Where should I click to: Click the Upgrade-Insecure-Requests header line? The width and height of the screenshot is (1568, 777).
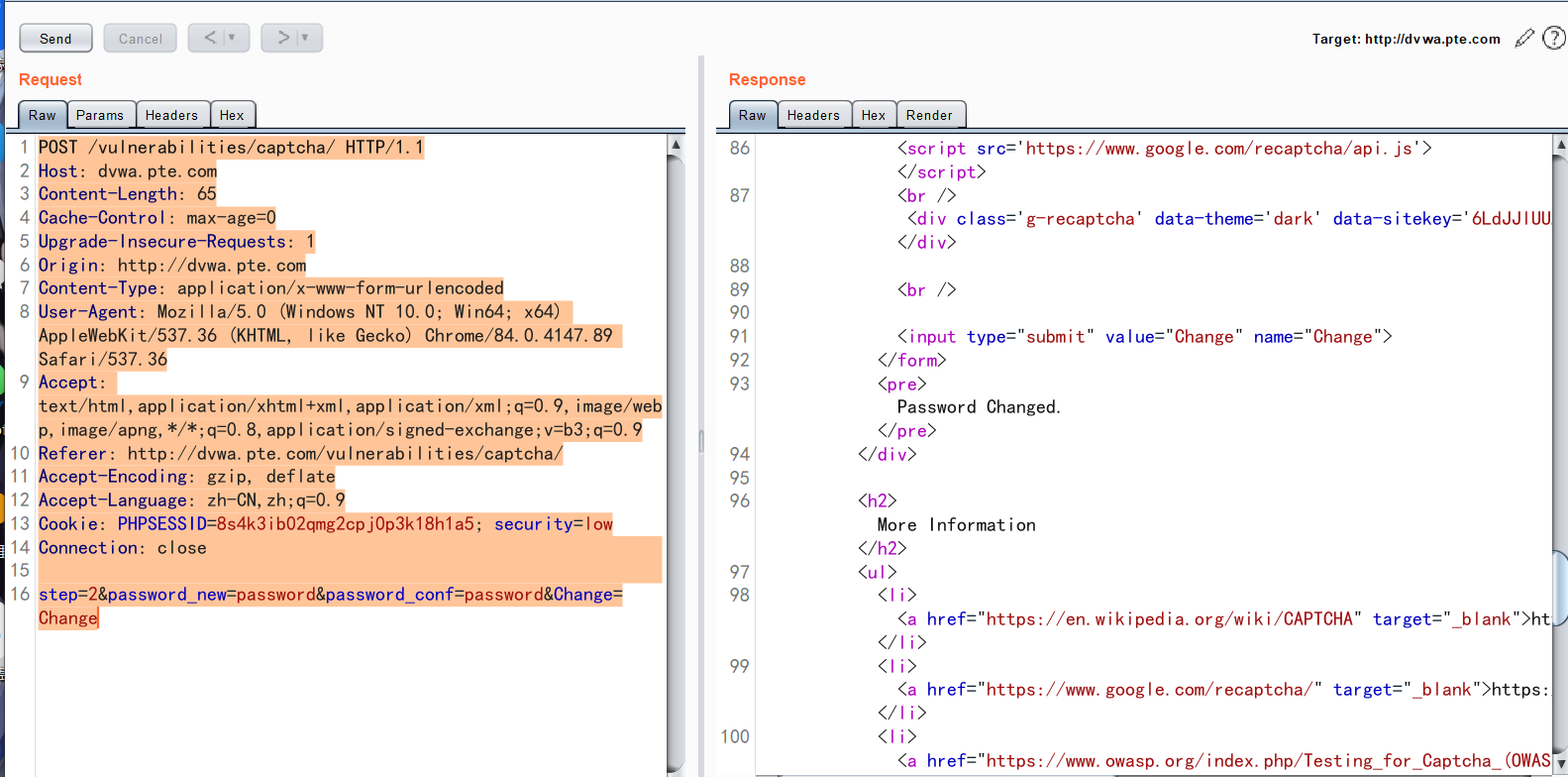(176, 242)
